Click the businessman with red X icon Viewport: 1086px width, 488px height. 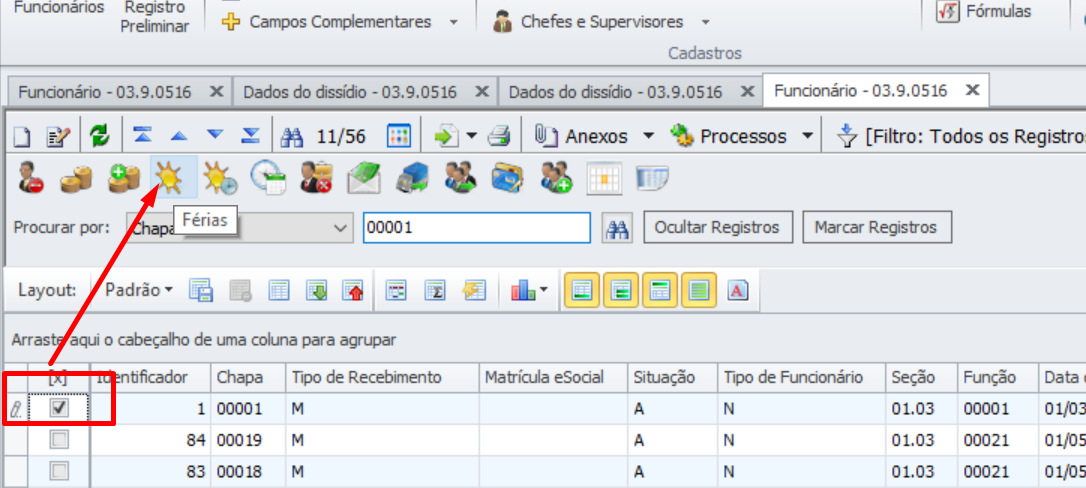coord(316,177)
